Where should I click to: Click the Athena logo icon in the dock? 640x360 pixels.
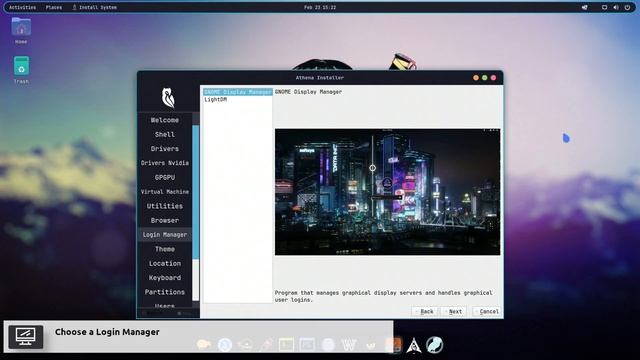coord(413,345)
